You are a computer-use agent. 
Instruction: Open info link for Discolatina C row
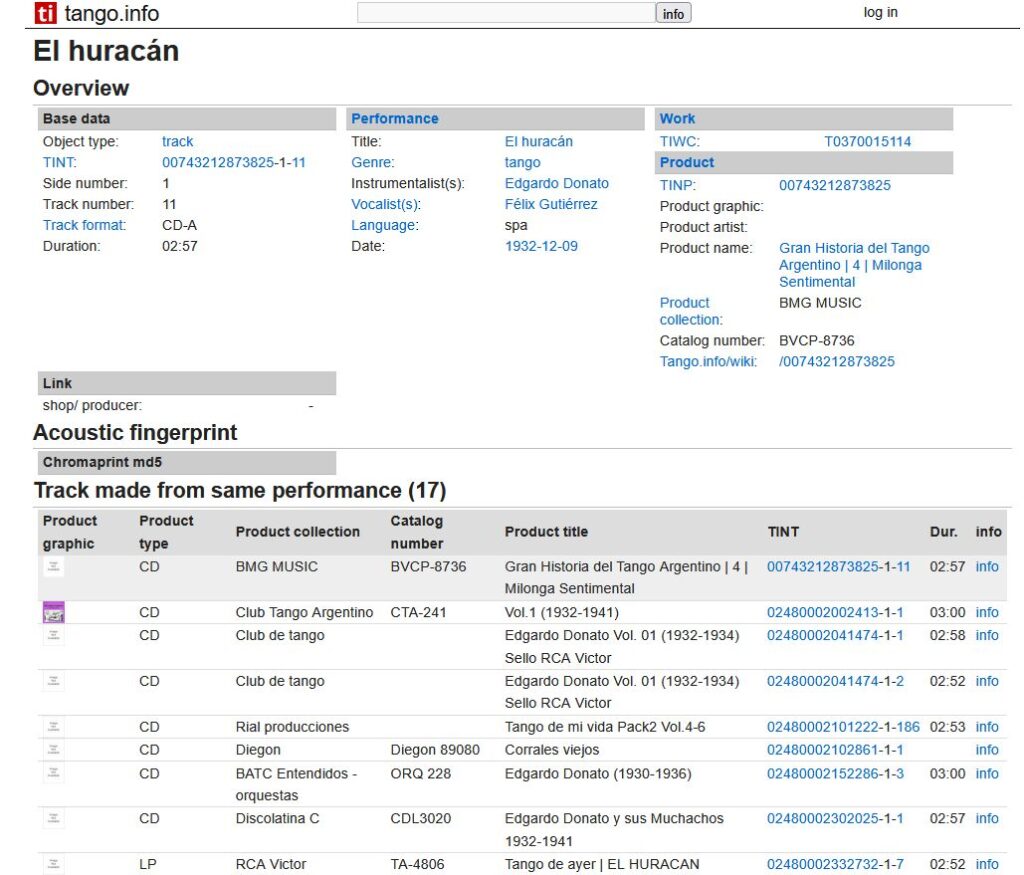pos(987,818)
